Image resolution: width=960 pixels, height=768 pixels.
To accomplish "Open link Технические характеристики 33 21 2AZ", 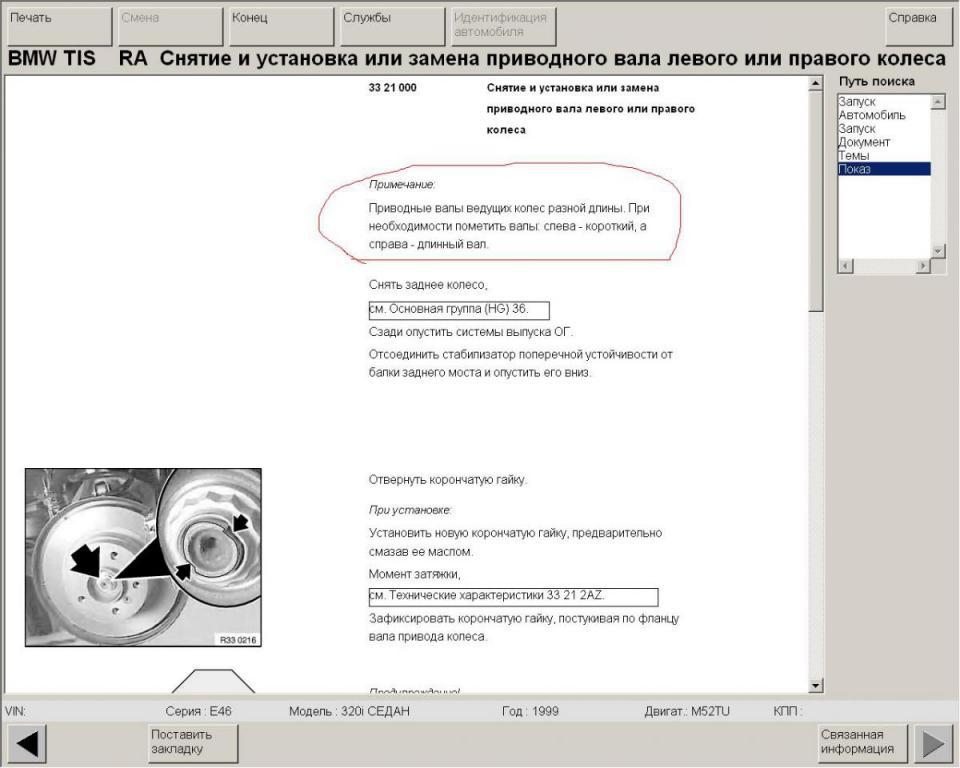I will tap(513, 597).
